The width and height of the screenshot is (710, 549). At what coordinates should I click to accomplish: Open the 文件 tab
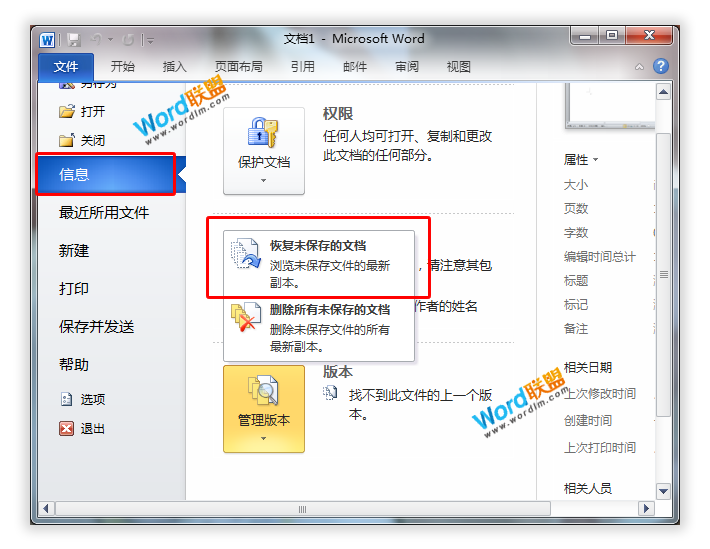click(x=66, y=67)
